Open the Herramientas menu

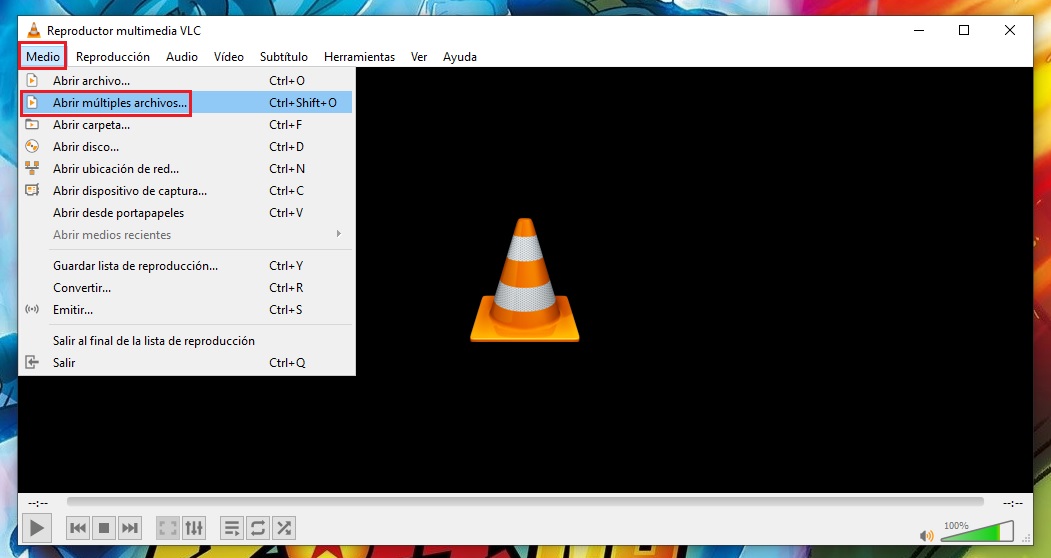click(x=359, y=57)
